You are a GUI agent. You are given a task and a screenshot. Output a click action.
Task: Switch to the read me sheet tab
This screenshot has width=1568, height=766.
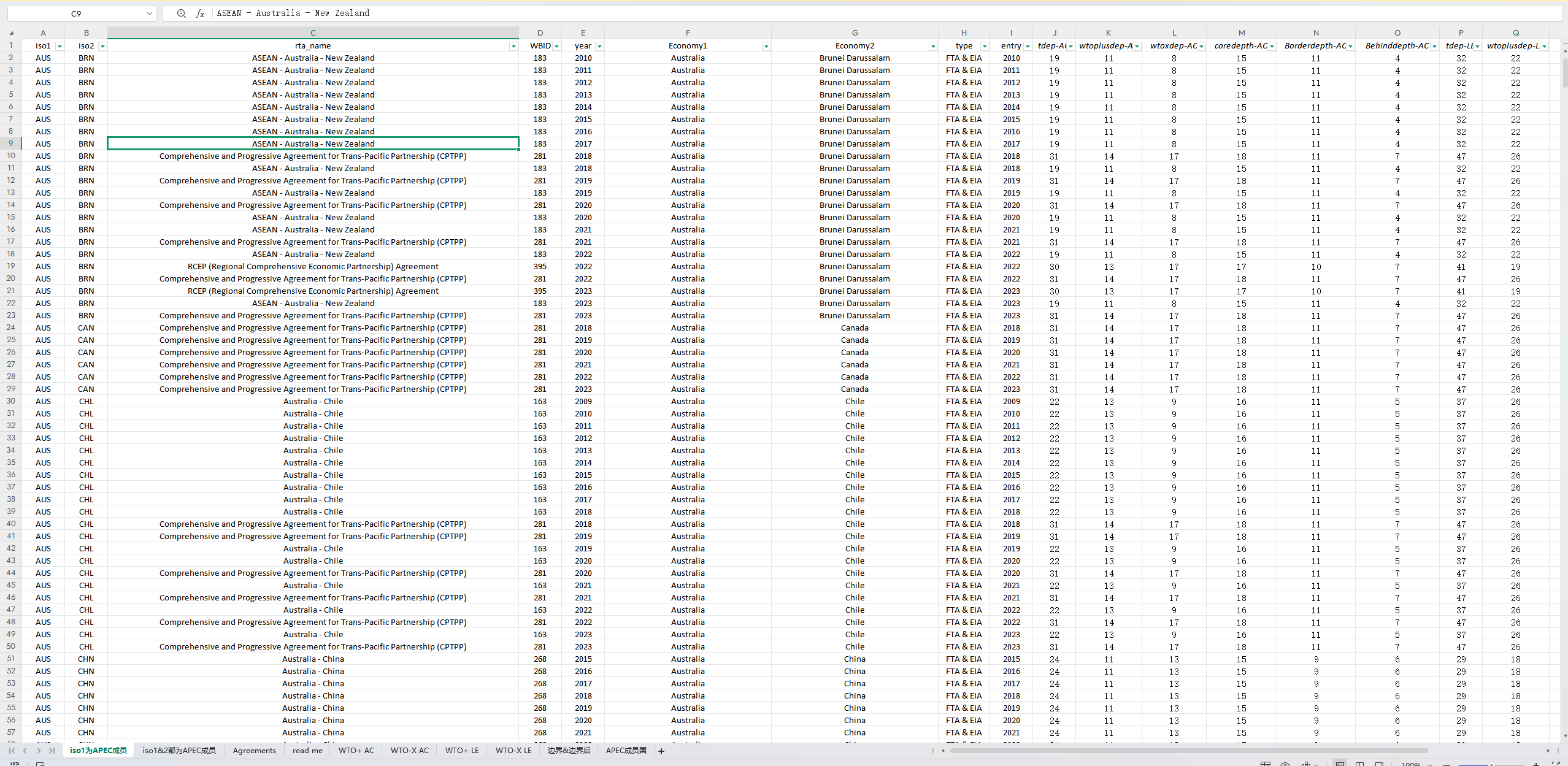click(307, 751)
